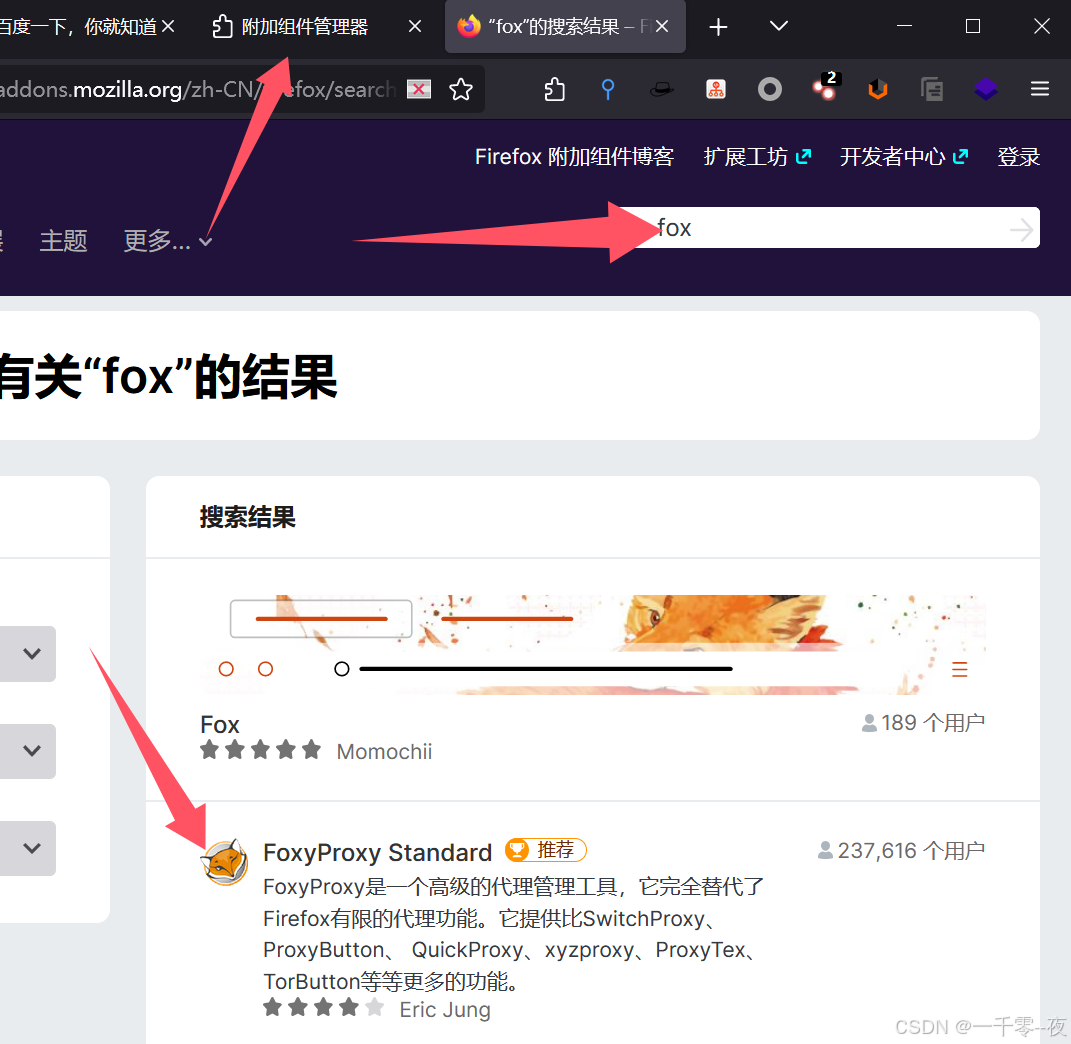Click the FoxyProxy fox icon
This screenshot has width=1071, height=1044.
pyautogui.click(x=224, y=862)
